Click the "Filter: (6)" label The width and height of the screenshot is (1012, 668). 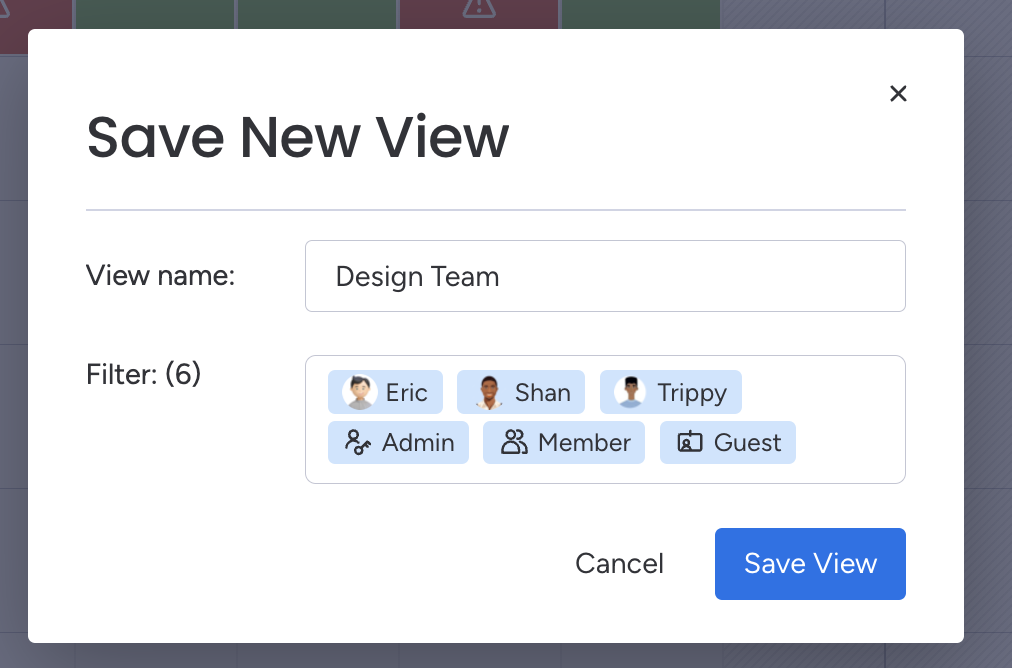tap(144, 374)
